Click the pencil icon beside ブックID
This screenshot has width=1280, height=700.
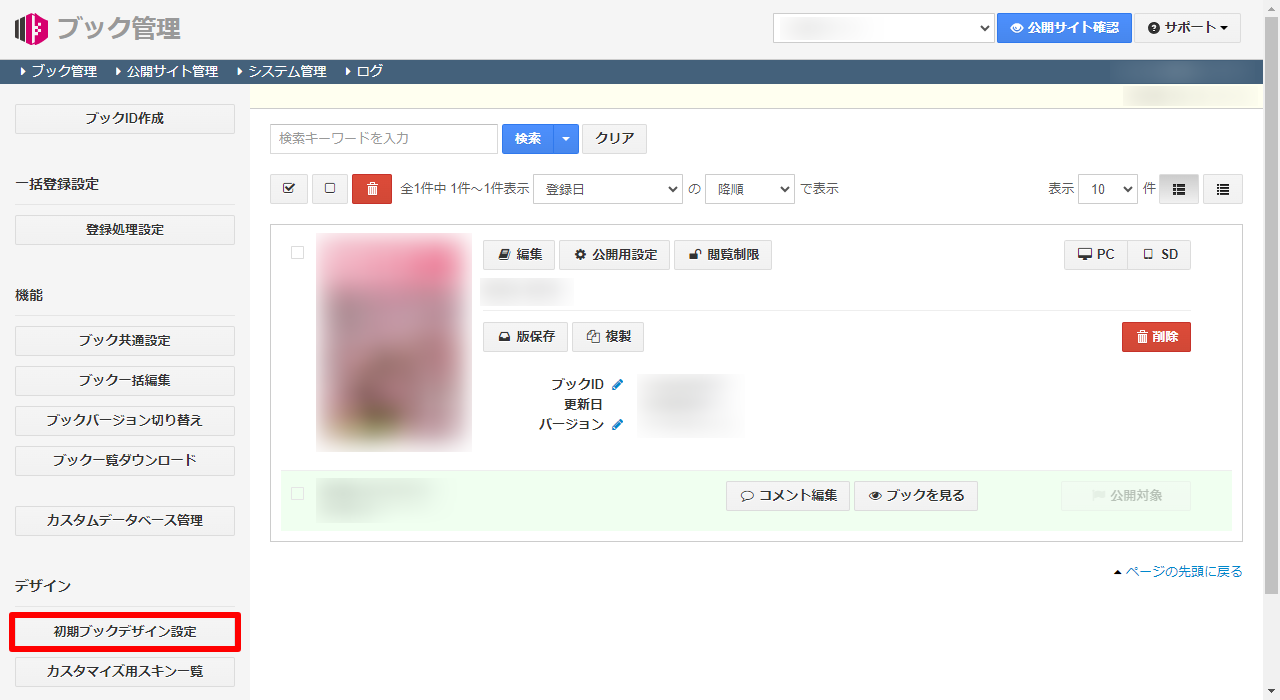pos(617,385)
